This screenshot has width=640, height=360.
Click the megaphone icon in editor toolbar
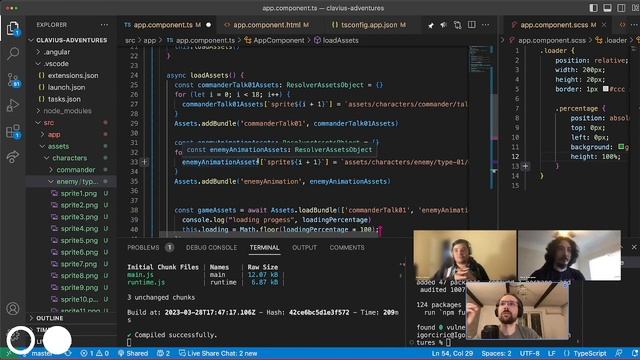444,25
